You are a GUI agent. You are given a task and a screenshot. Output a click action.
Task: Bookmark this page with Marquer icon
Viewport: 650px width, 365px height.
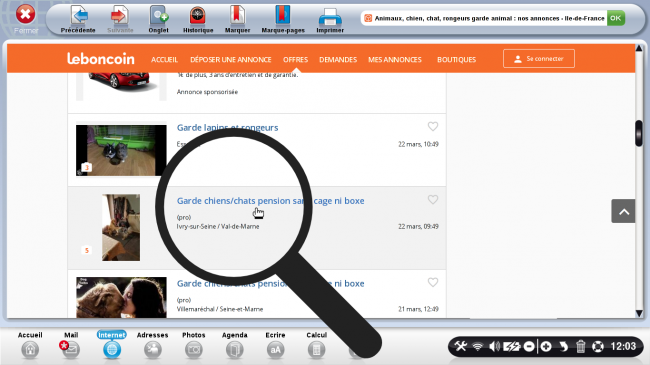237,15
